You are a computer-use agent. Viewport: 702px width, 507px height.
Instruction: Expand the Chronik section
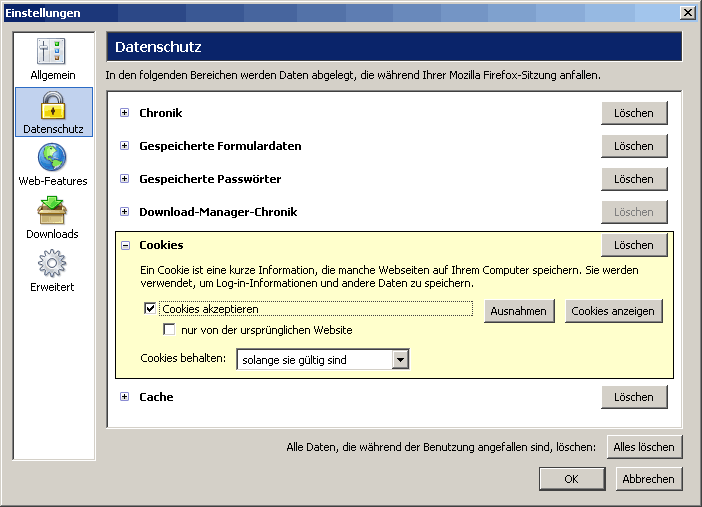[x=125, y=113]
